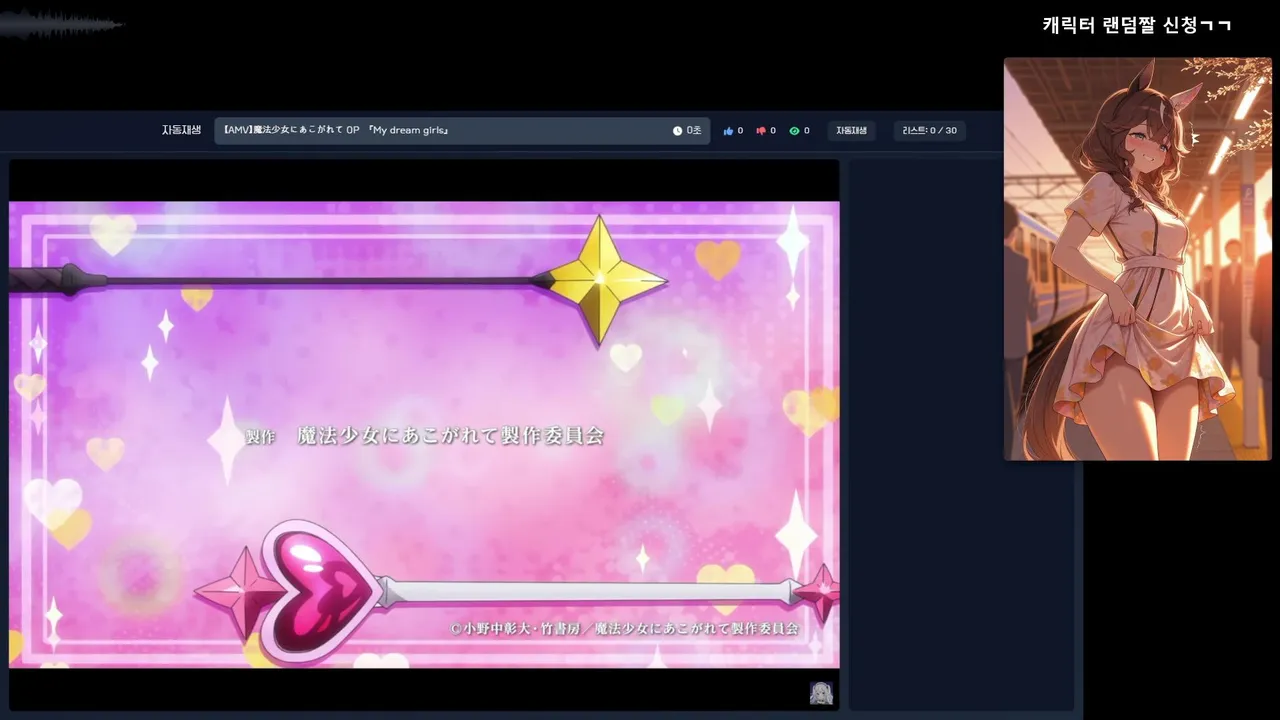Open the 리스트: 0 / 30 playlist button

click(929, 131)
